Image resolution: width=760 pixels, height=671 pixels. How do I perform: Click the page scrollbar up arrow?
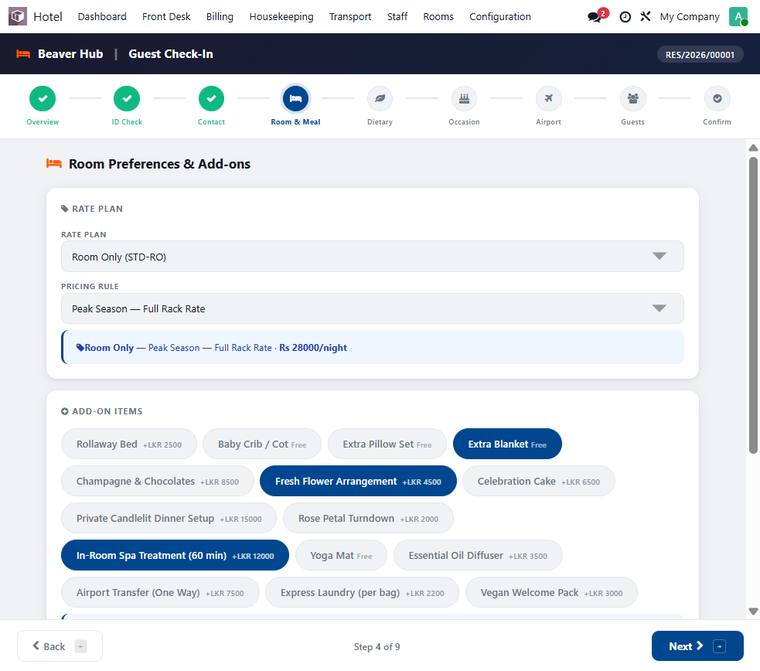pyautogui.click(x=753, y=147)
